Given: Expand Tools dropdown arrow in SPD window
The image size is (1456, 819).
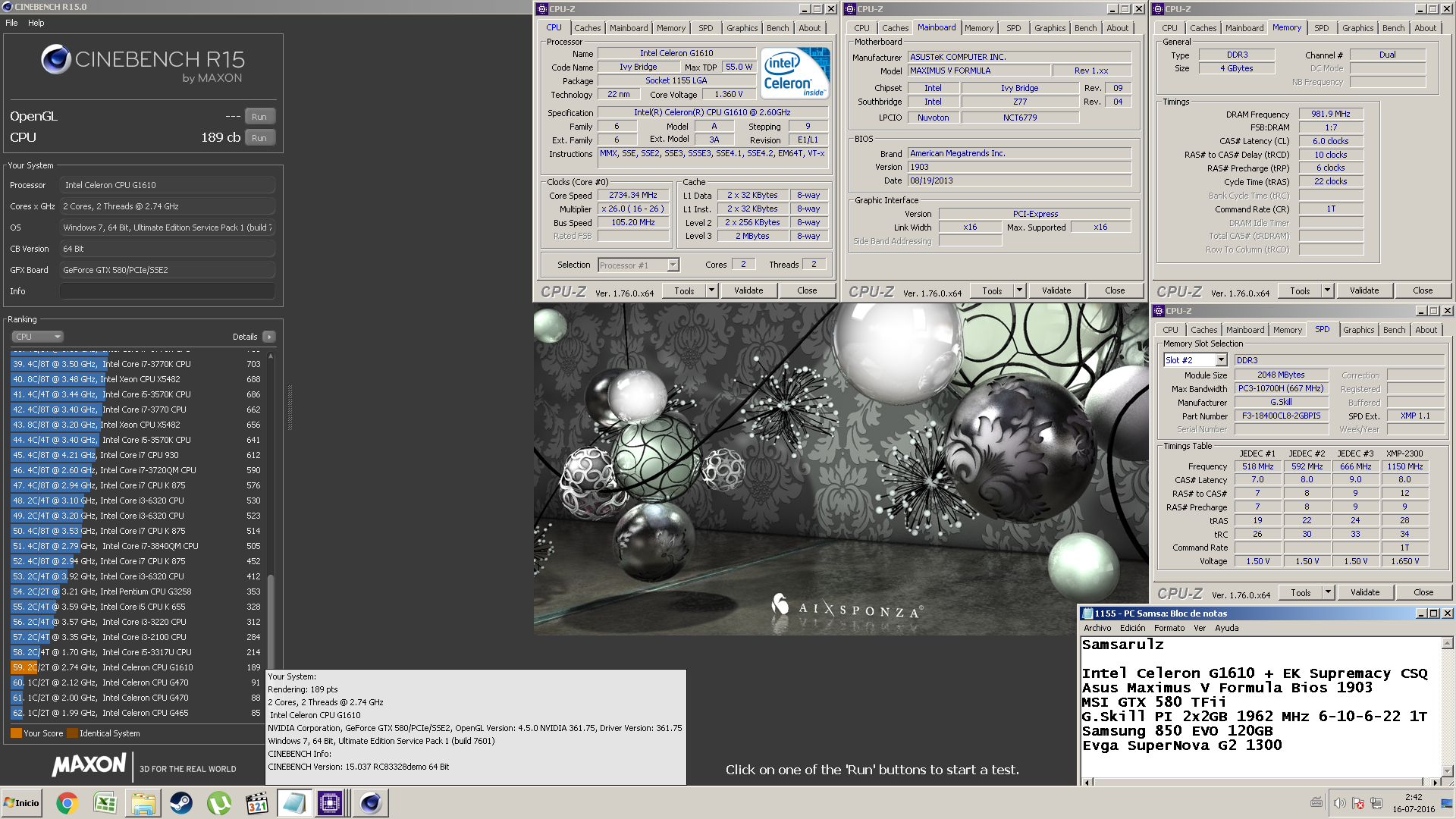Looking at the screenshot, I should click(1328, 592).
